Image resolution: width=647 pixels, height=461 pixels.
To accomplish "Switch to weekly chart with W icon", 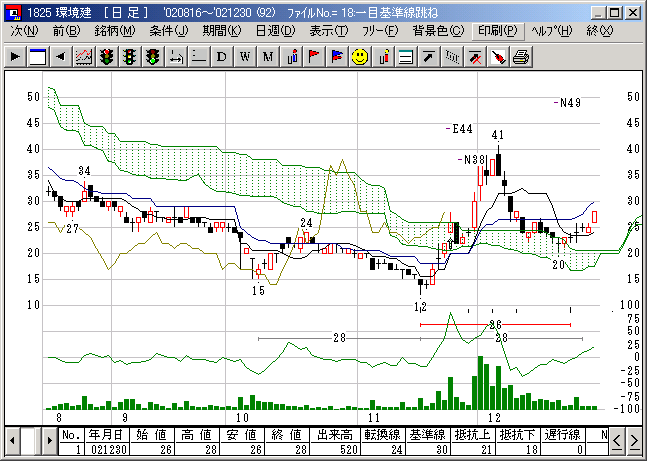I will coord(245,56).
